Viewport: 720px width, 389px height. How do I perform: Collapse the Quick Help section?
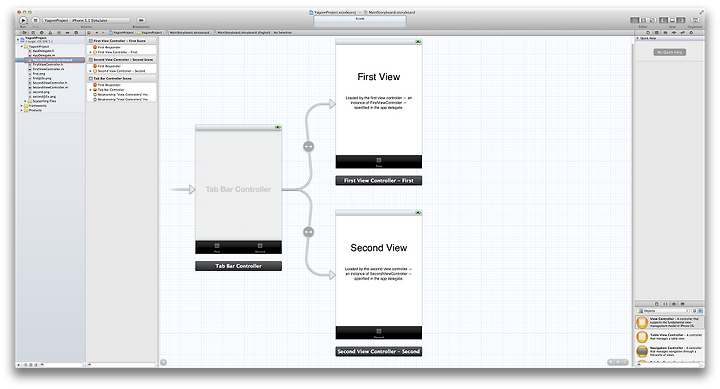pos(637,38)
